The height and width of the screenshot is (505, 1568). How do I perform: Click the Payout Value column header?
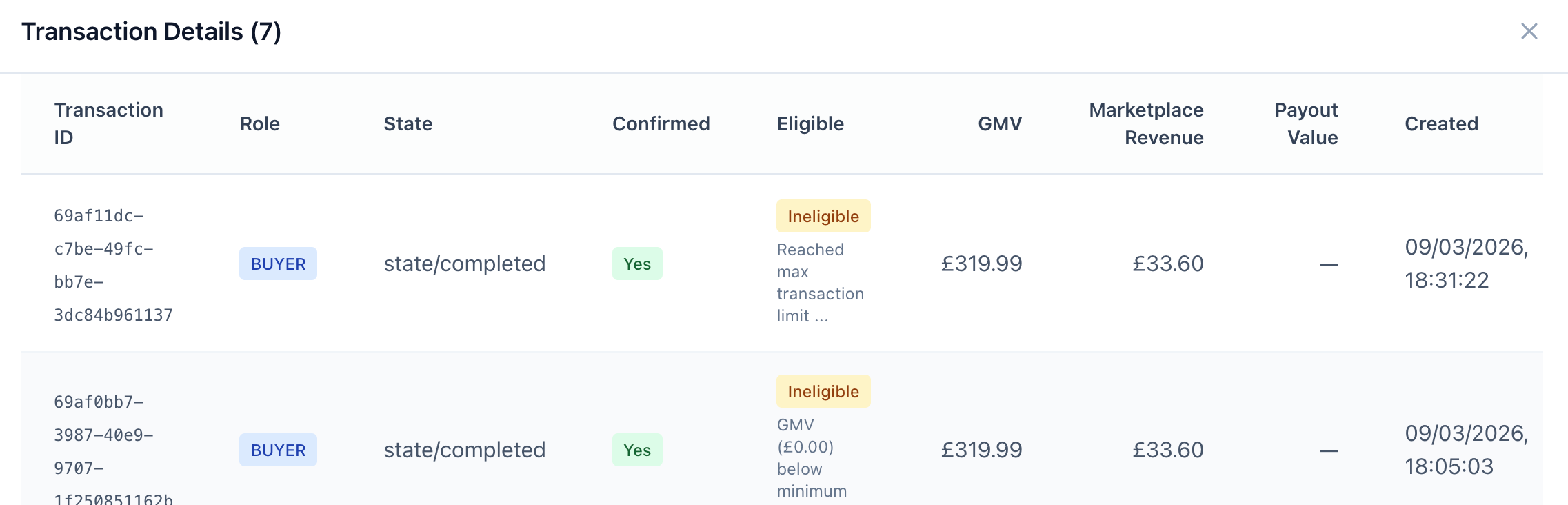[1306, 123]
